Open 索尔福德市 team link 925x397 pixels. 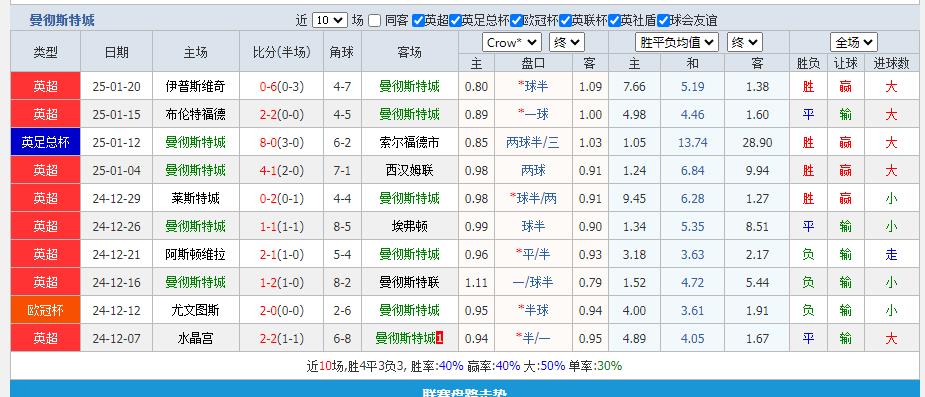[409, 143]
